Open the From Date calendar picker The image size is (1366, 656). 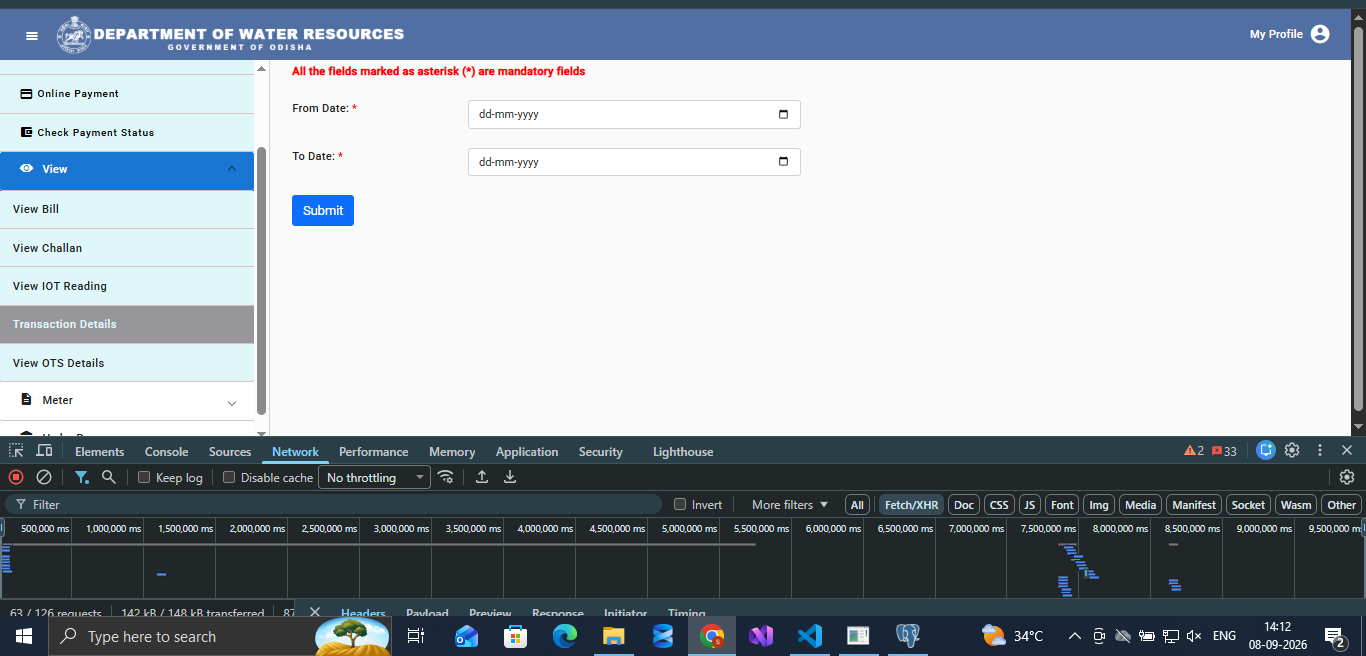tap(783, 114)
